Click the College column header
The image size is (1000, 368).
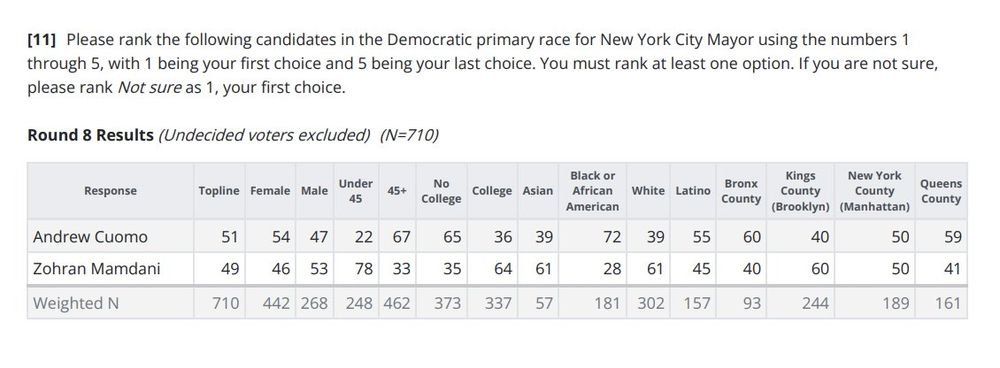[x=492, y=191]
